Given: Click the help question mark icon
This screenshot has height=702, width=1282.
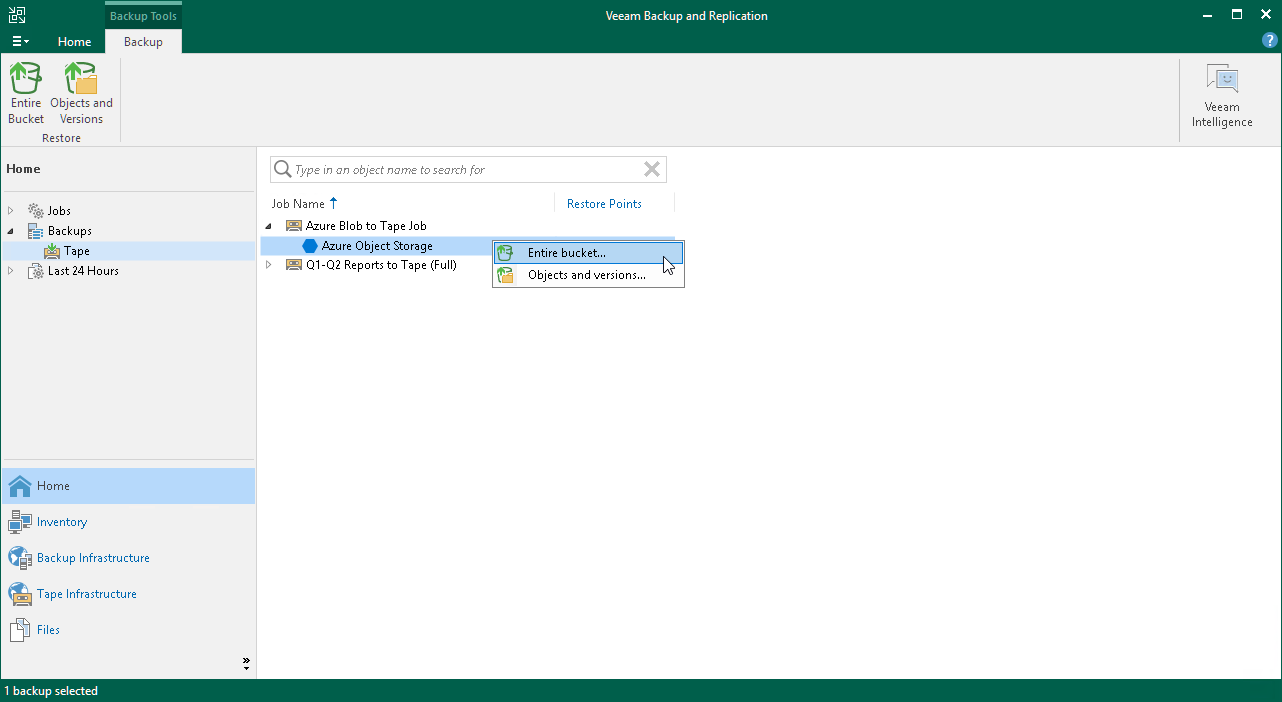Looking at the screenshot, I should pyautogui.click(x=1269, y=40).
